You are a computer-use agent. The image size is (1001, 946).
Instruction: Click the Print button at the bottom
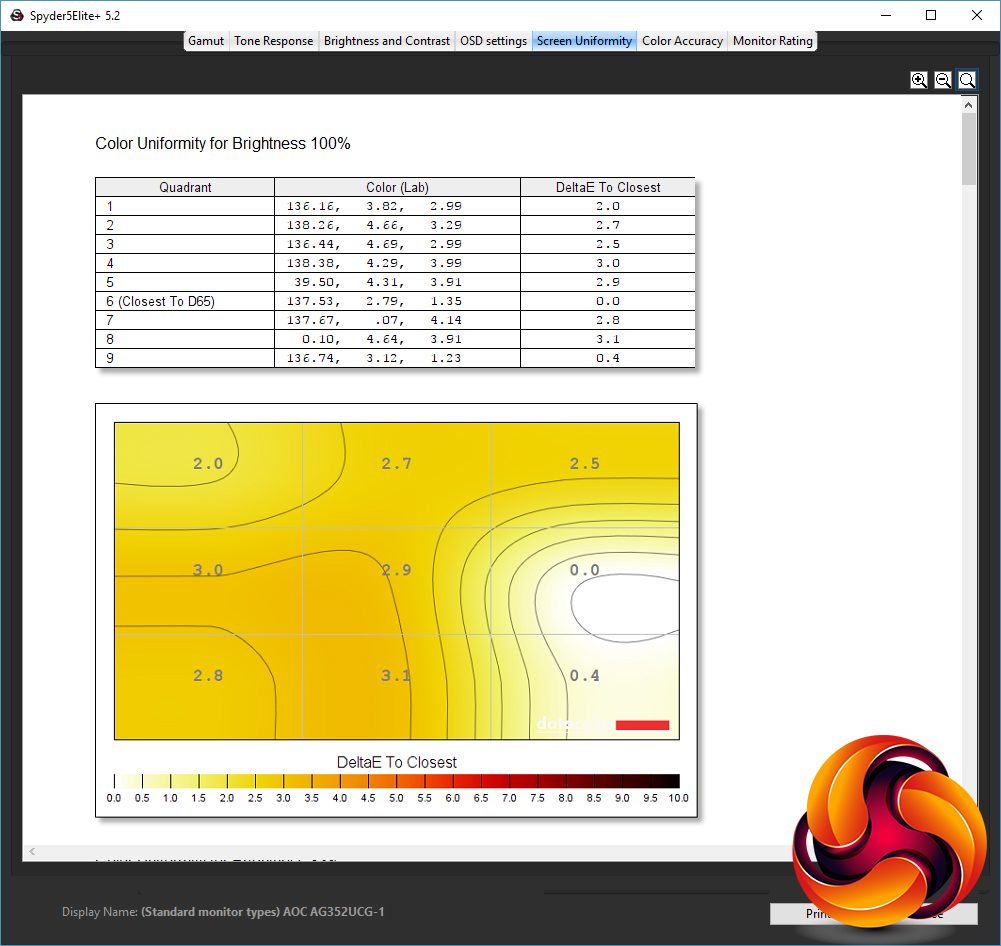pyautogui.click(x=817, y=914)
